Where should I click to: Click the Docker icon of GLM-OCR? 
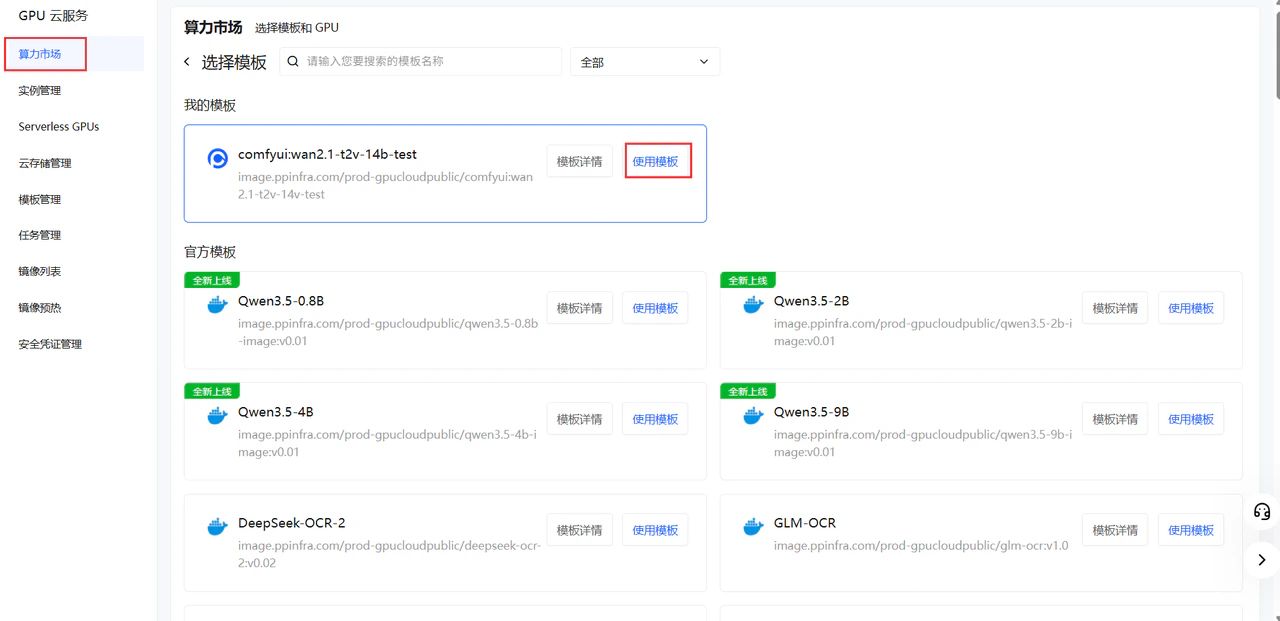pyautogui.click(x=753, y=527)
